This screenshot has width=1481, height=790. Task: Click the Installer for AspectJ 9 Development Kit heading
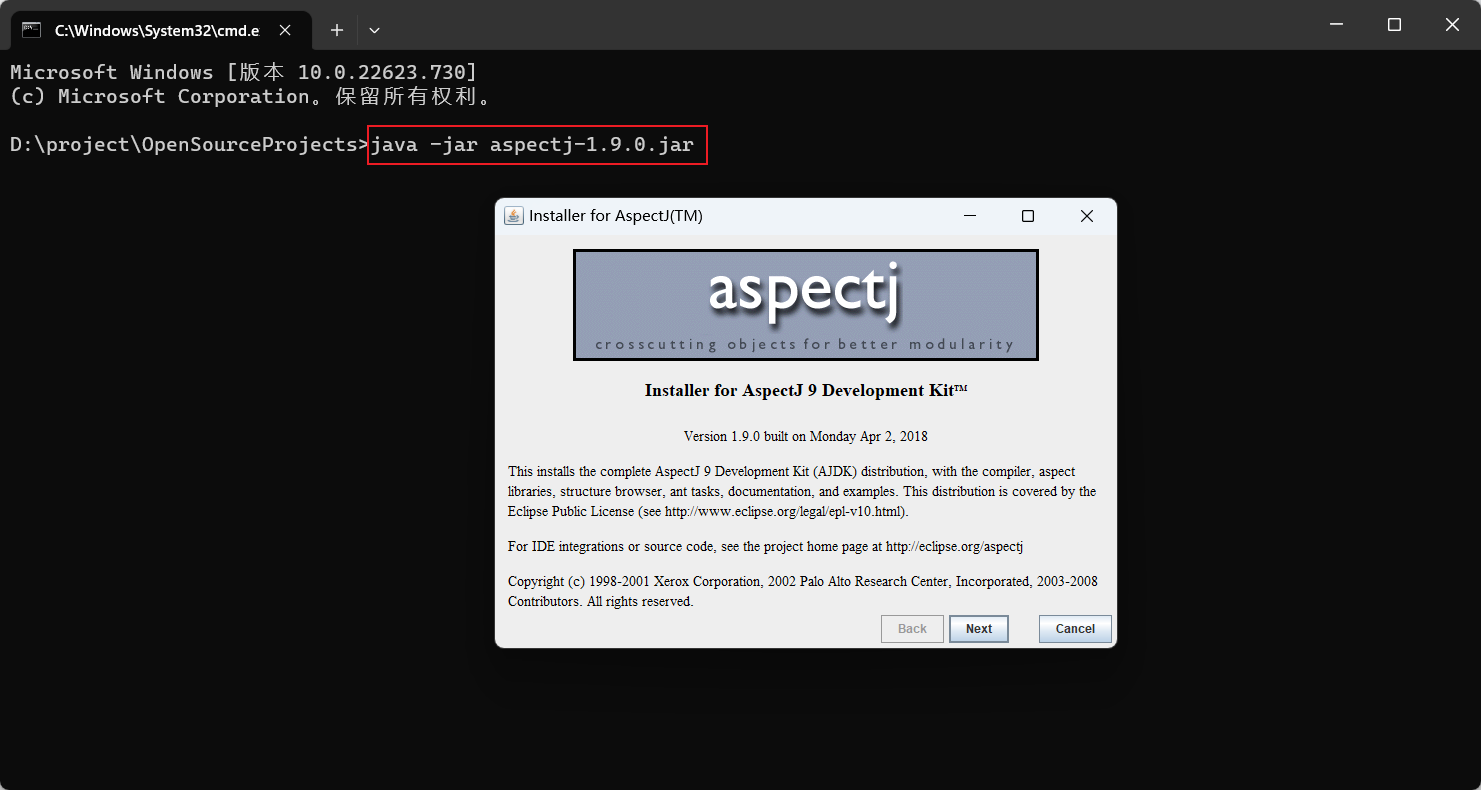coord(805,390)
